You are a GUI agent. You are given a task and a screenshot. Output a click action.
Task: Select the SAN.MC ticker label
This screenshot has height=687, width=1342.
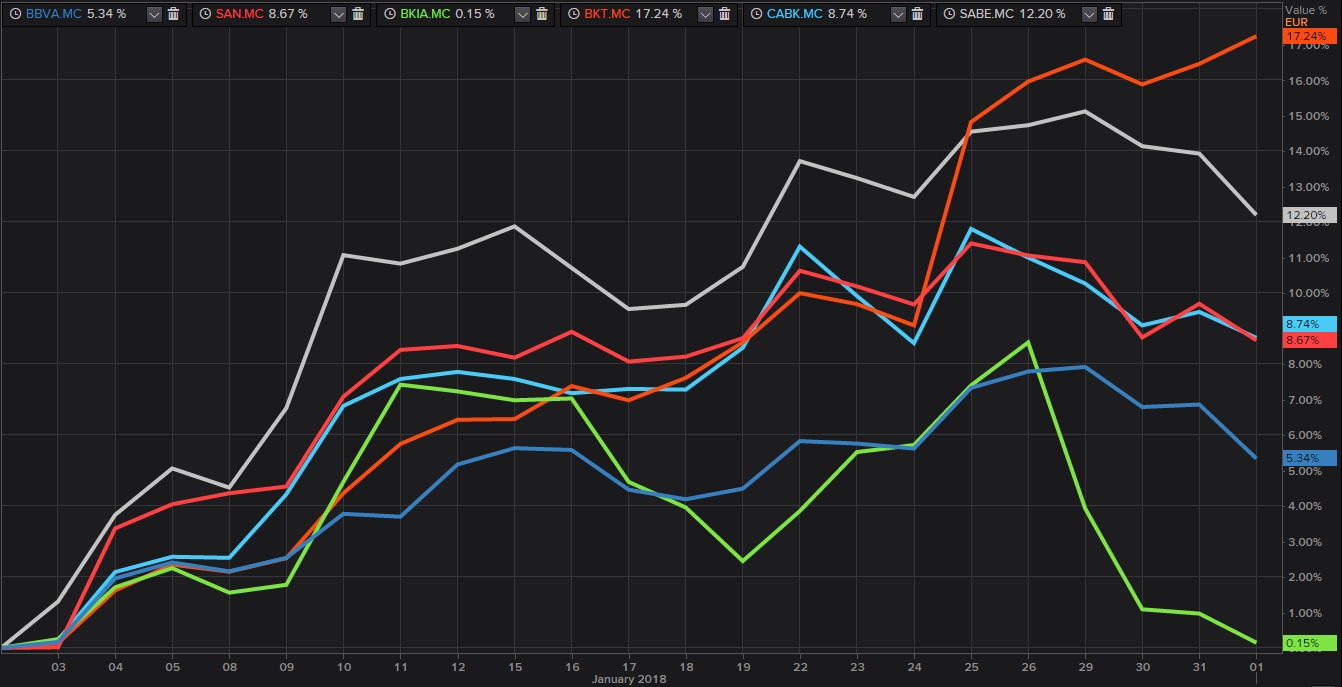pos(240,14)
